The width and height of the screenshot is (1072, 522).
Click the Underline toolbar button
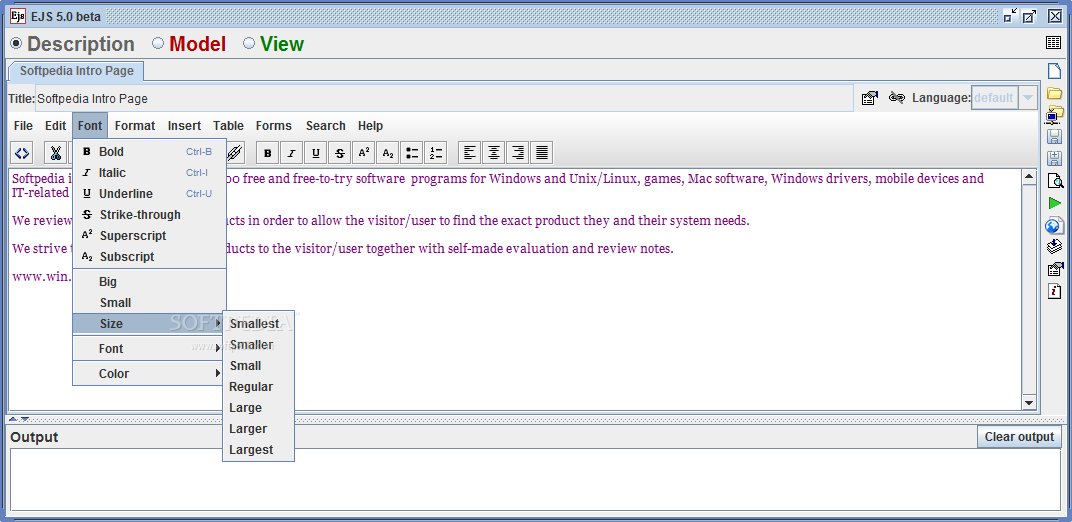click(x=315, y=152)
